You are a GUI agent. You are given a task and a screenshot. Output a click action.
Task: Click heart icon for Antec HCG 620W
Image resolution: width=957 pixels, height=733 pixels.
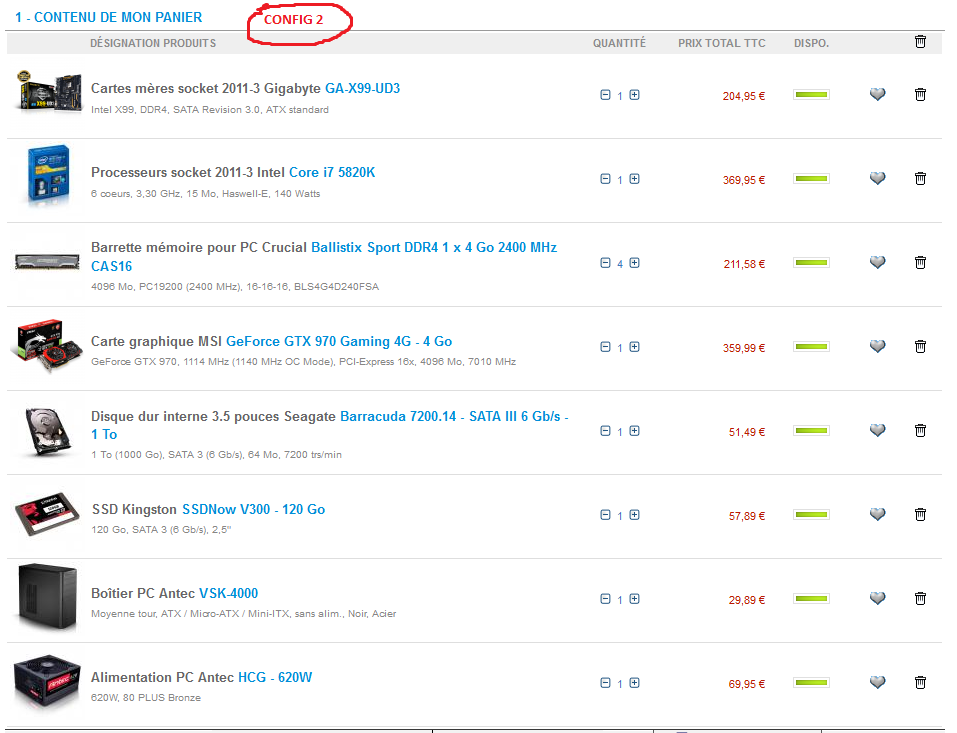[x=878, y=682]
